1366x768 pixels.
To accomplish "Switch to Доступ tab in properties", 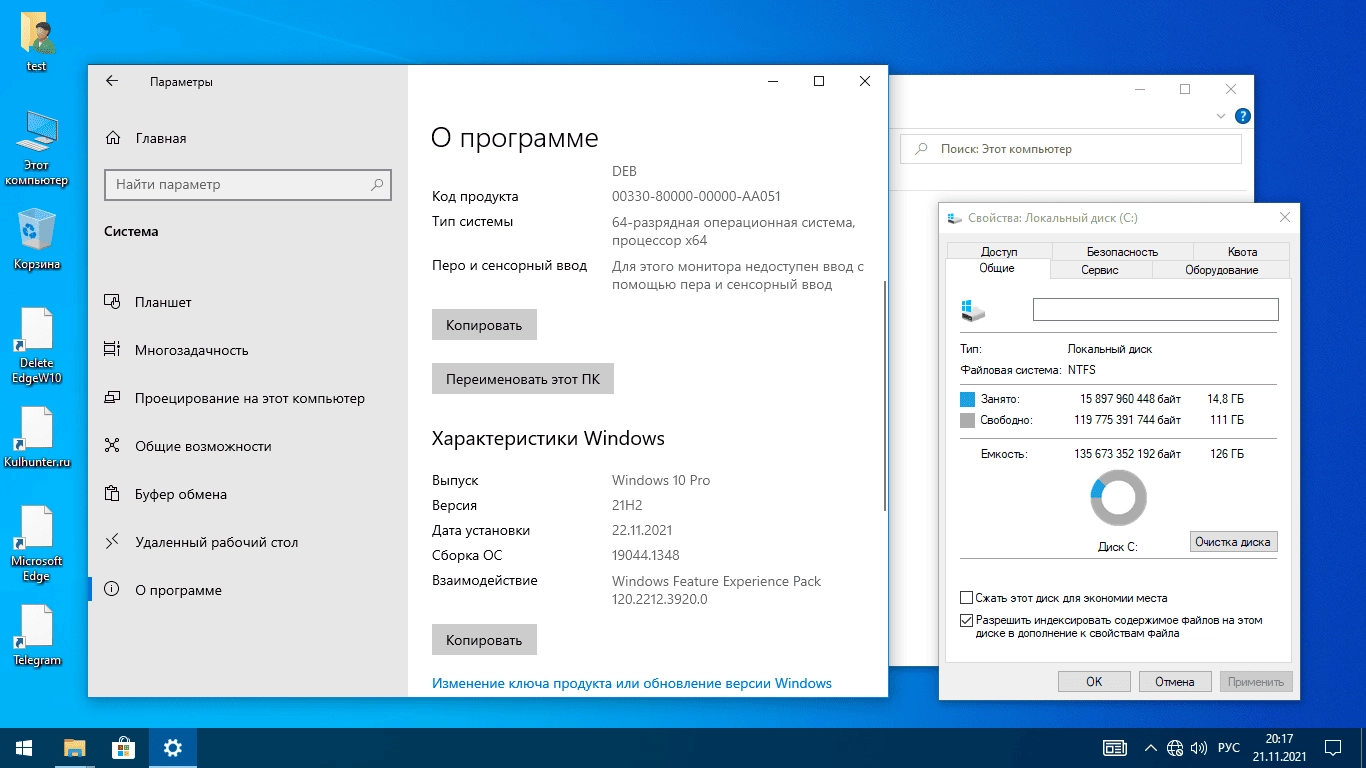I will [x=999, y=252].
